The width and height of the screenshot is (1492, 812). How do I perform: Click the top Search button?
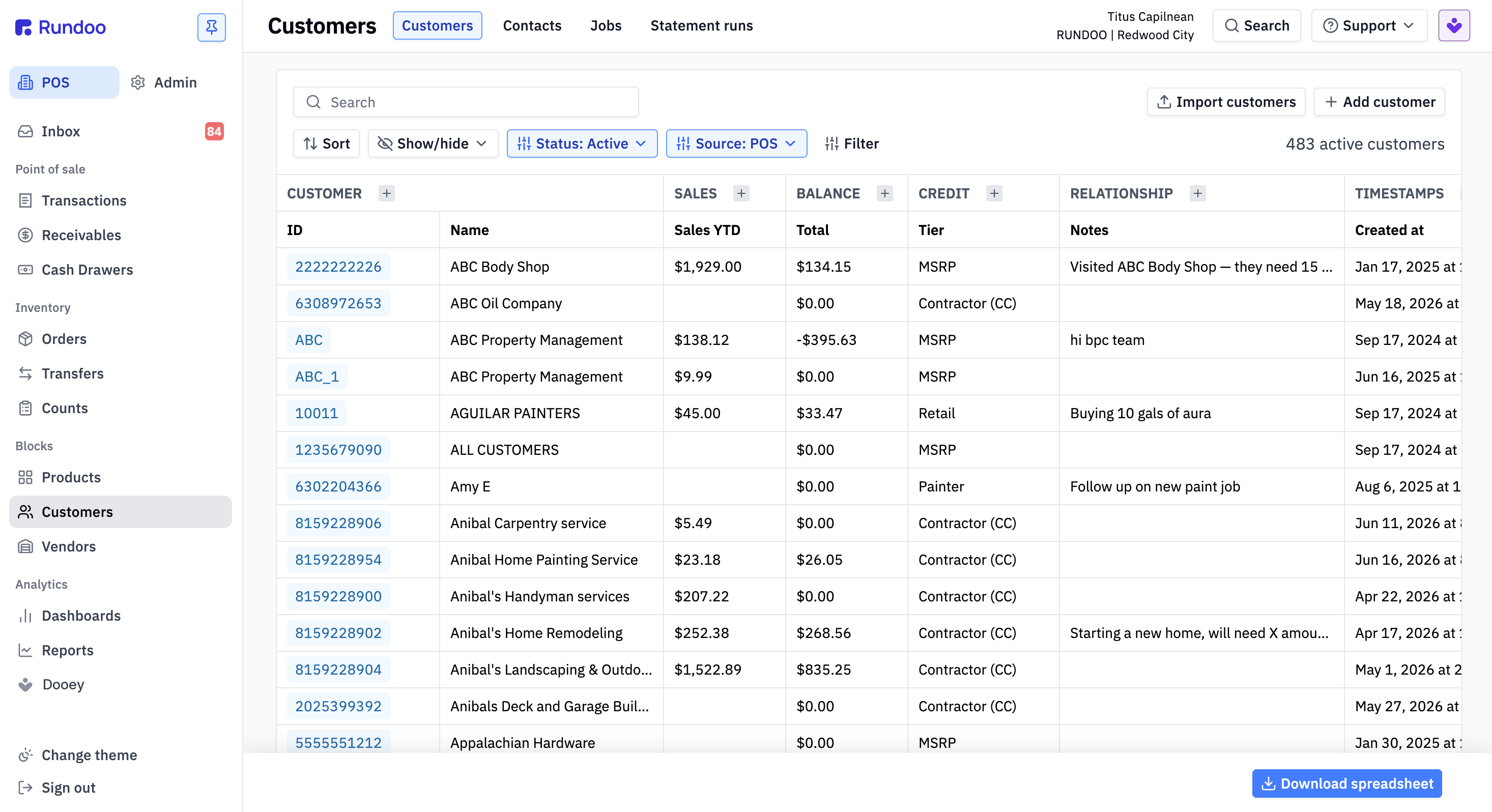(1256, 25)
